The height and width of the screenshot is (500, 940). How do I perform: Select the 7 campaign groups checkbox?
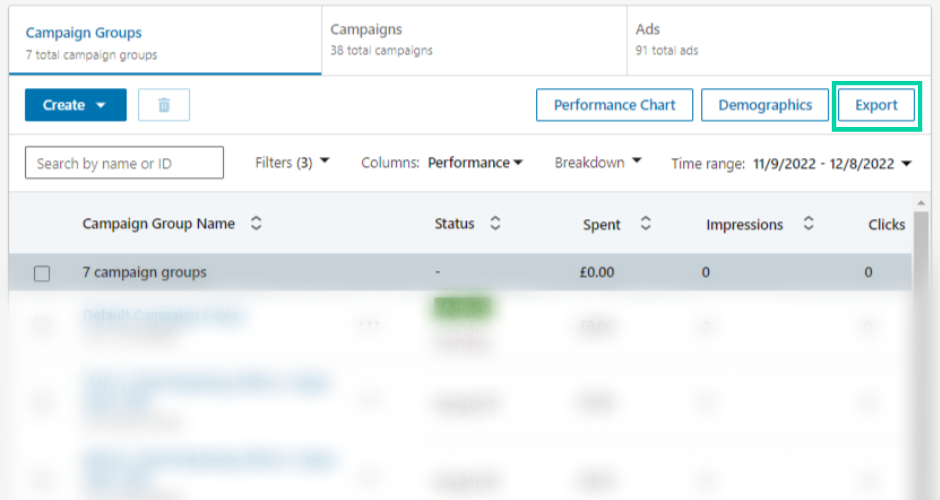point(42,273)
